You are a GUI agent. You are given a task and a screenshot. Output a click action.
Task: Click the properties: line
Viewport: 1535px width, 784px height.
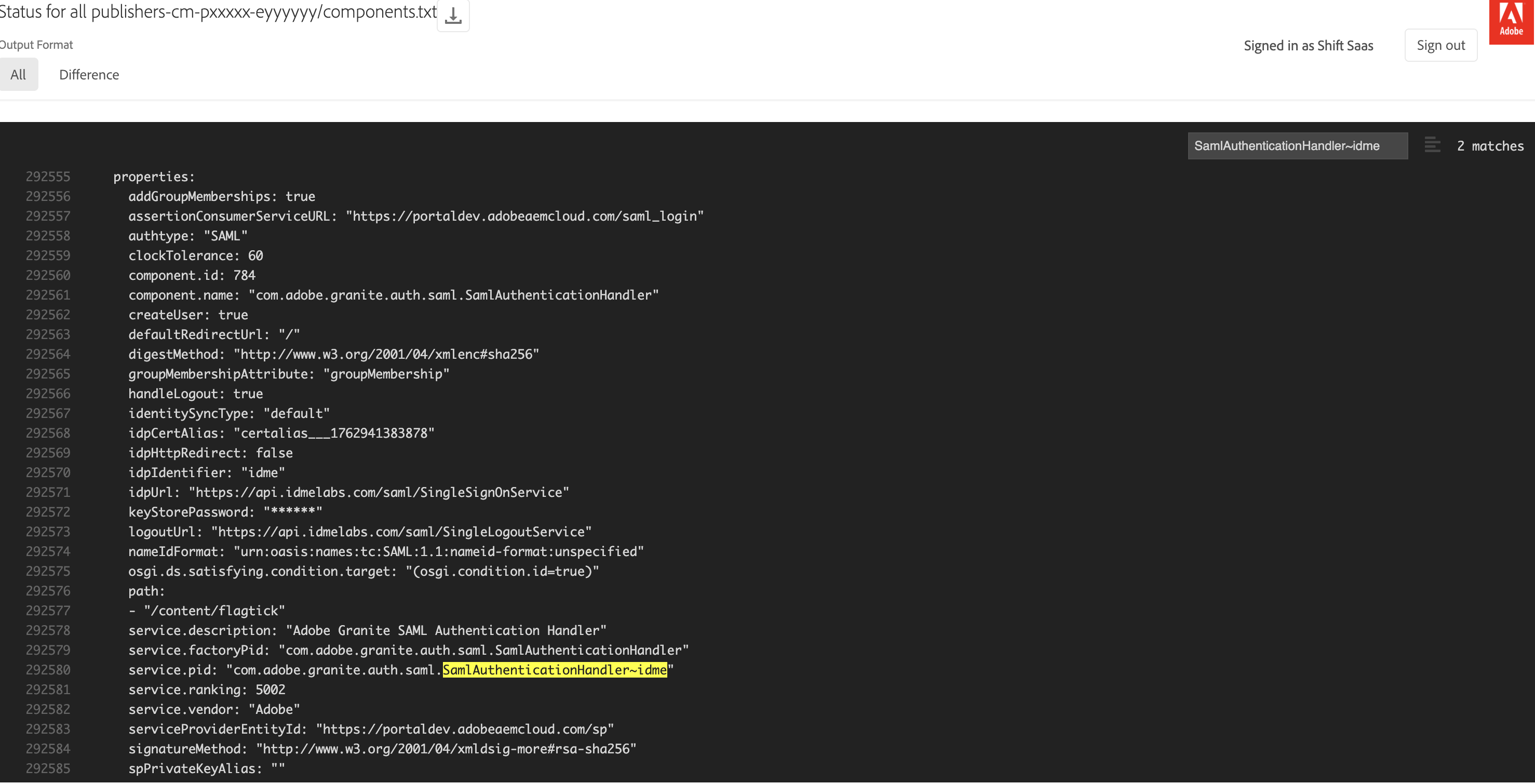click(154, 177)
